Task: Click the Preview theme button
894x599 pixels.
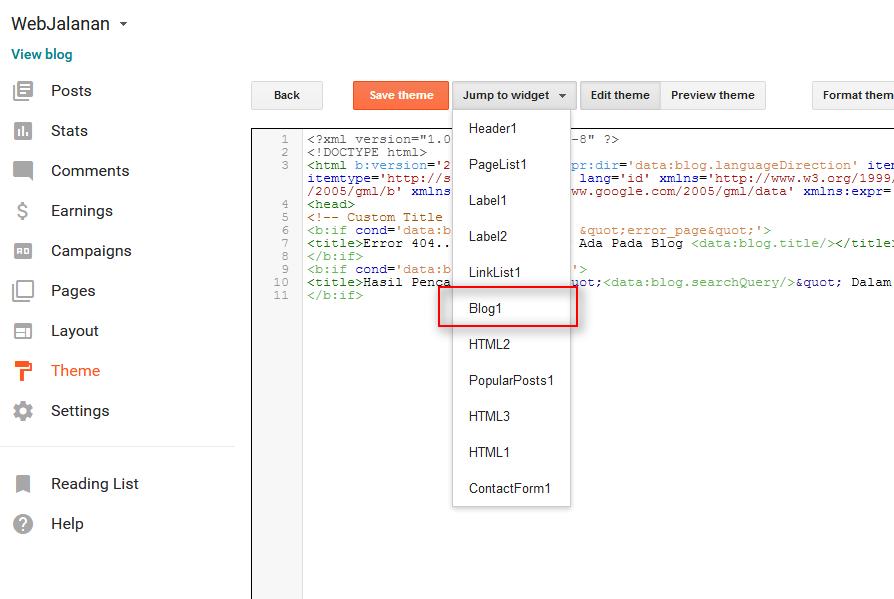Action: point(713,95)
